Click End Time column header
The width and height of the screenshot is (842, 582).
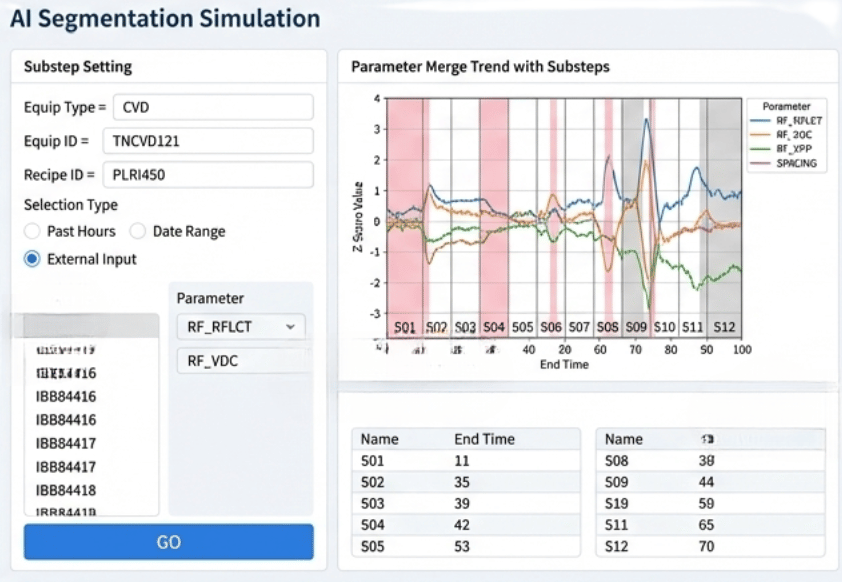(484, 438)
